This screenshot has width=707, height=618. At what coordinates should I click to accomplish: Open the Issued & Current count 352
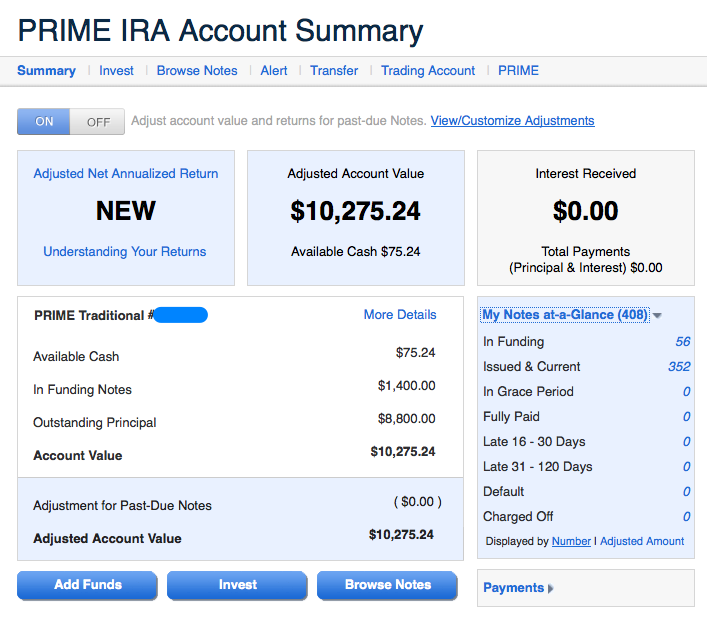pos(679,366)
